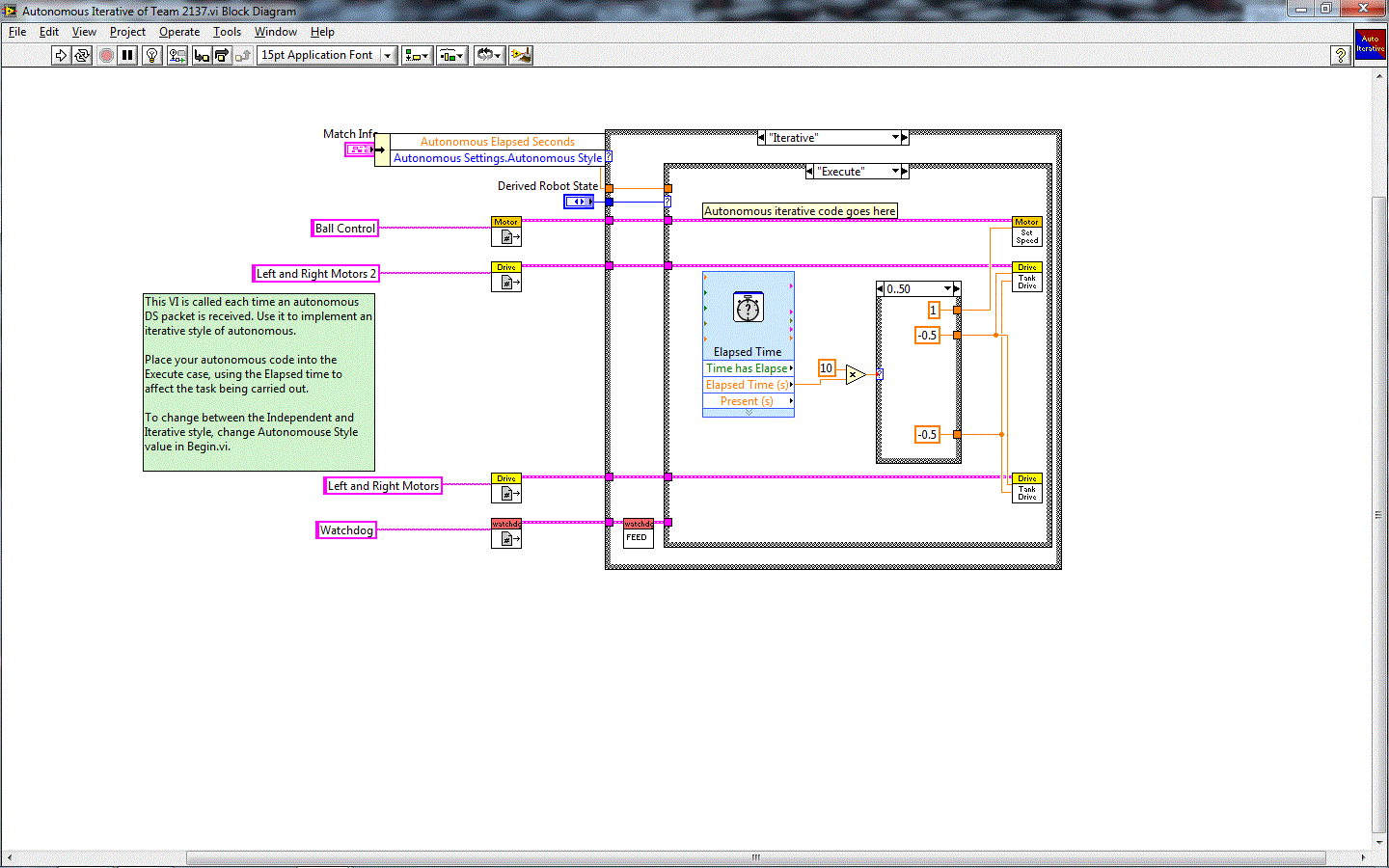1389x868 pixels.
Task: Open the Help menu
Action: 322,32
